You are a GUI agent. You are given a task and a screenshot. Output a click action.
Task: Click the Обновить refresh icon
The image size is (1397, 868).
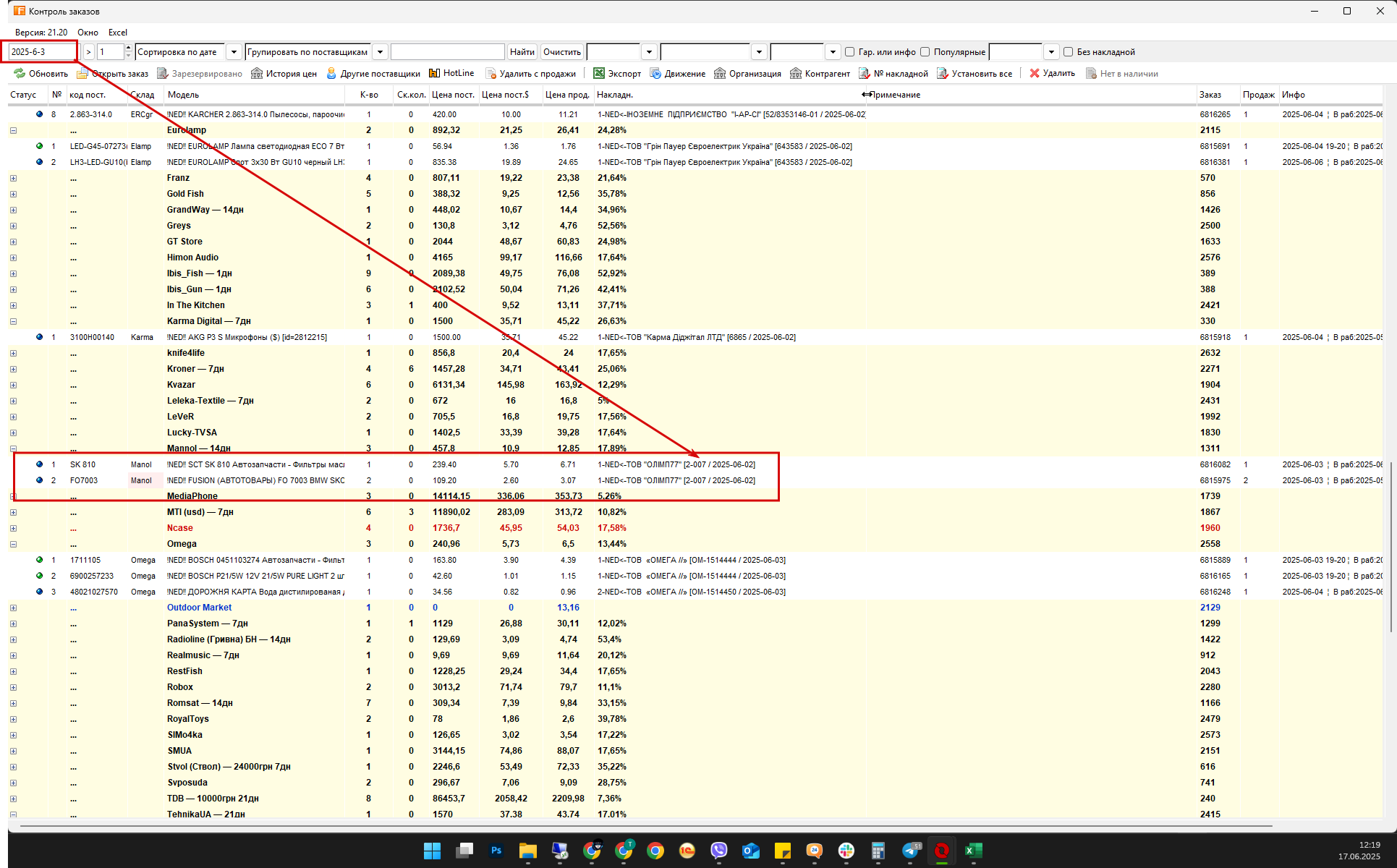coord(20,73)
